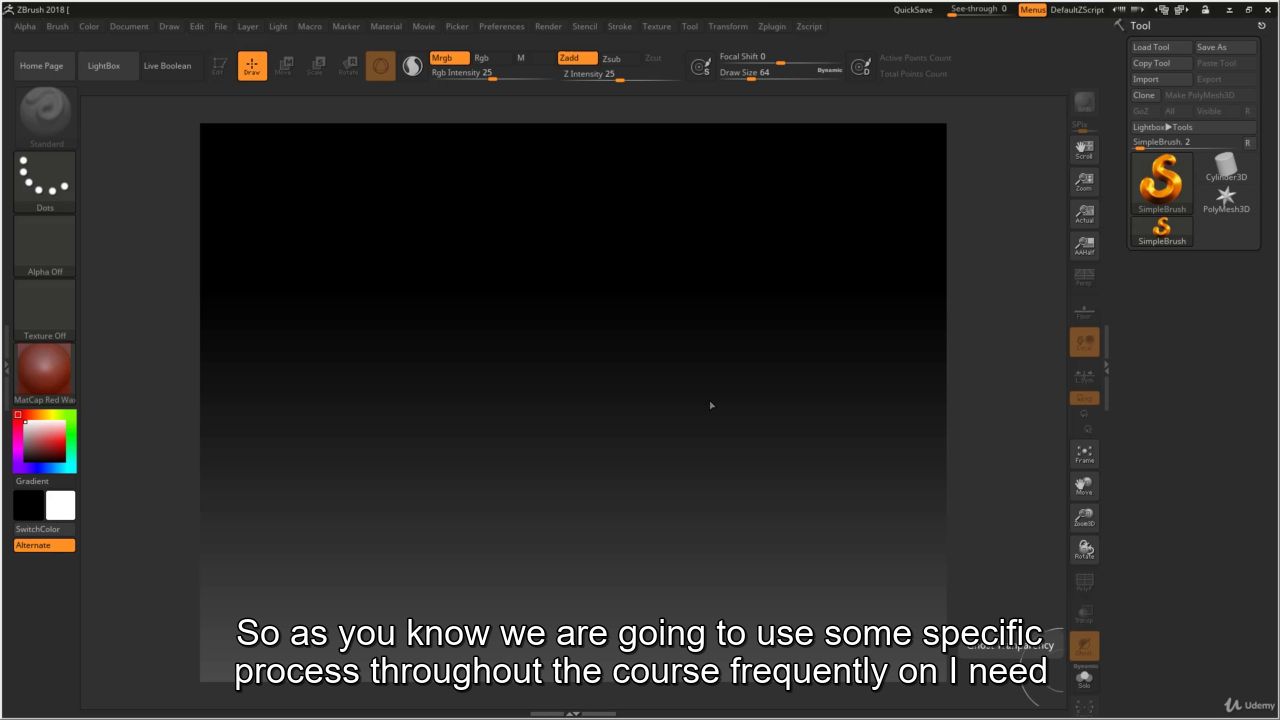Activate the Draw mode button
Viewport: 1280px width, 720px height.
tap(252, 66)
